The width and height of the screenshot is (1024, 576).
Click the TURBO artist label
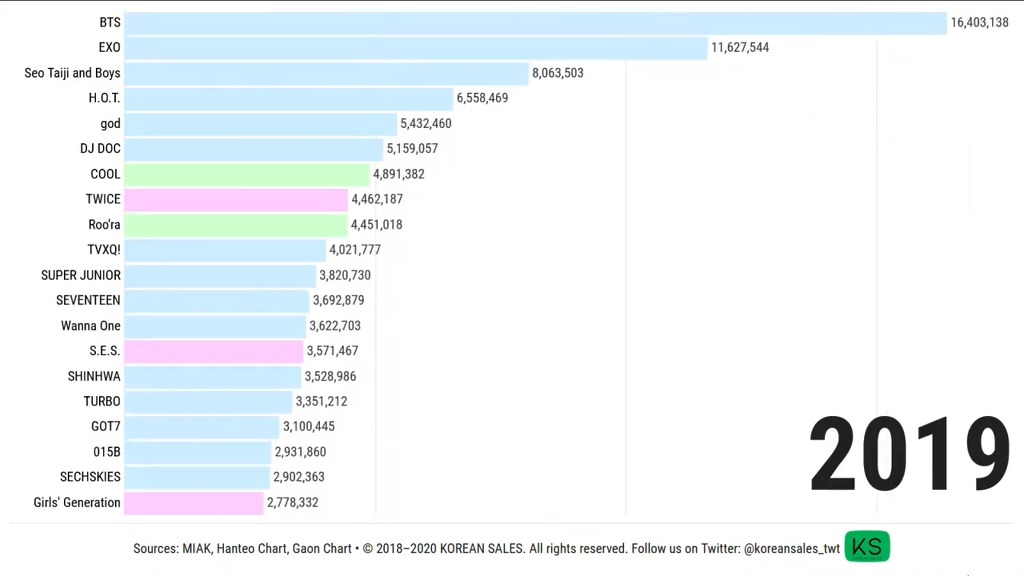102,402
